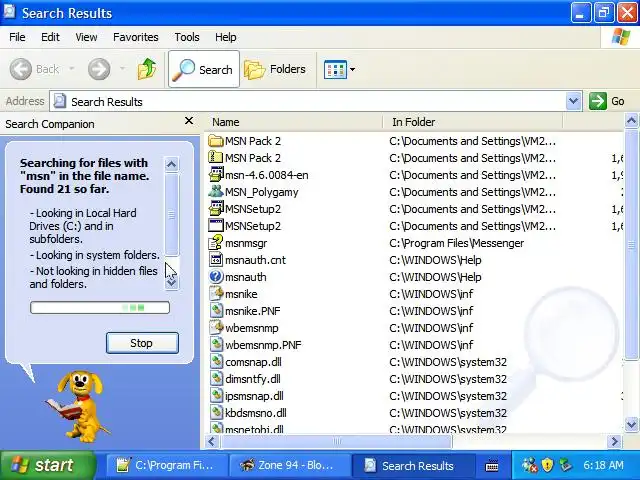Screen dimensions: 640x480
Task: Select the msnike setup info icon
Action: [x=216, y=294]
